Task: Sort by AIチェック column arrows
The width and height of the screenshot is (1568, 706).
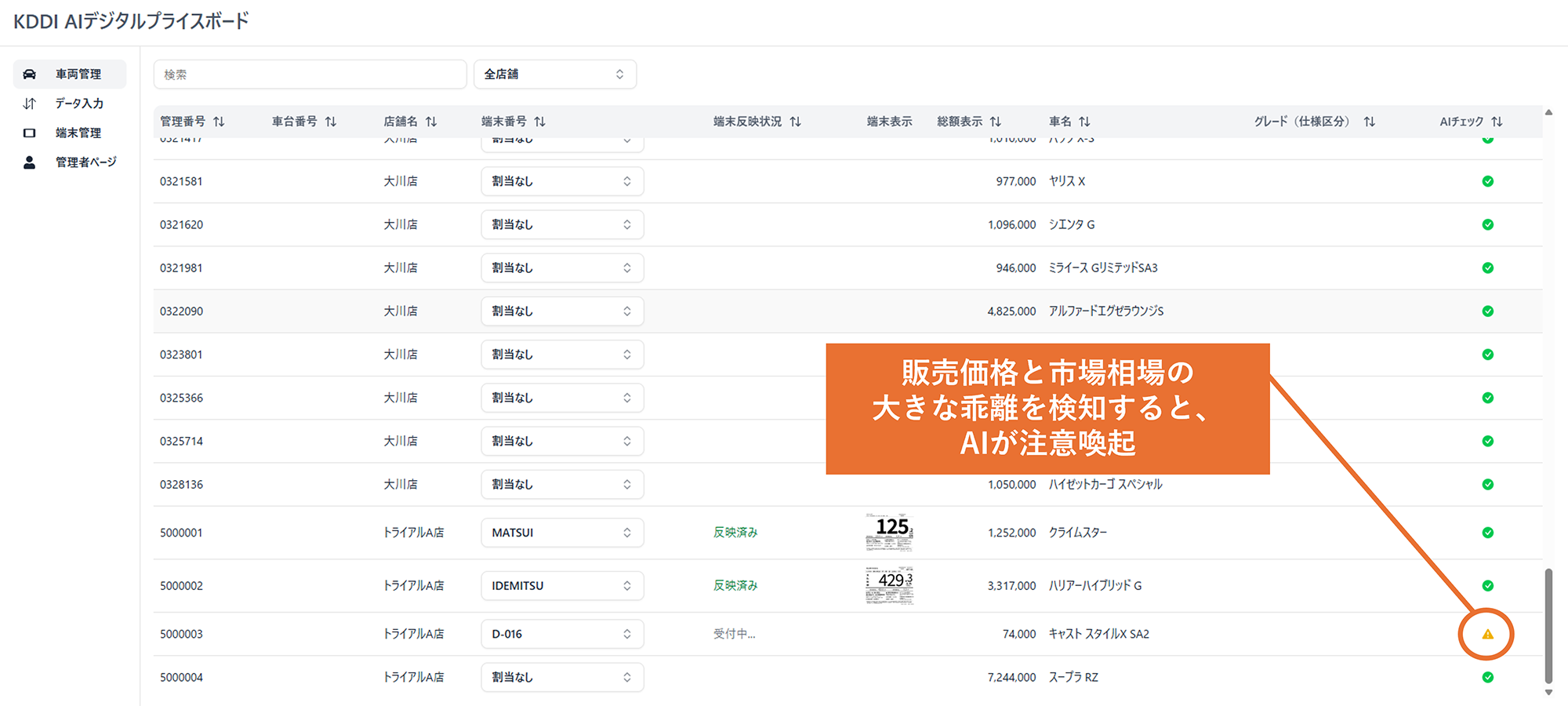Action: tap(1497, 122)
